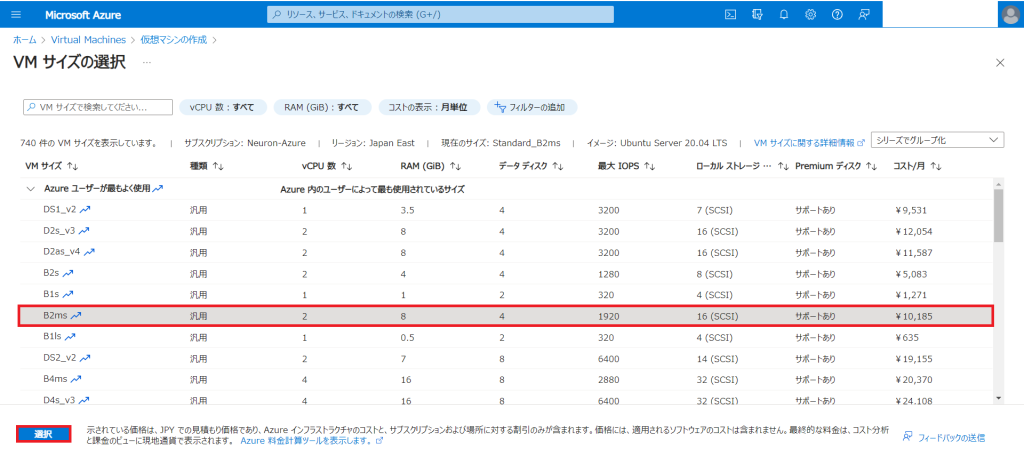This screenshot has width=1024, height=464.
Task: Go to ホーム breadcrumb
Action: tap(25, 39)
